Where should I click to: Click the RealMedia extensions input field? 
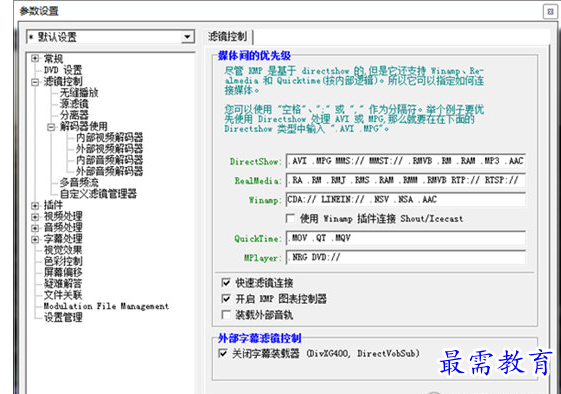406,180
